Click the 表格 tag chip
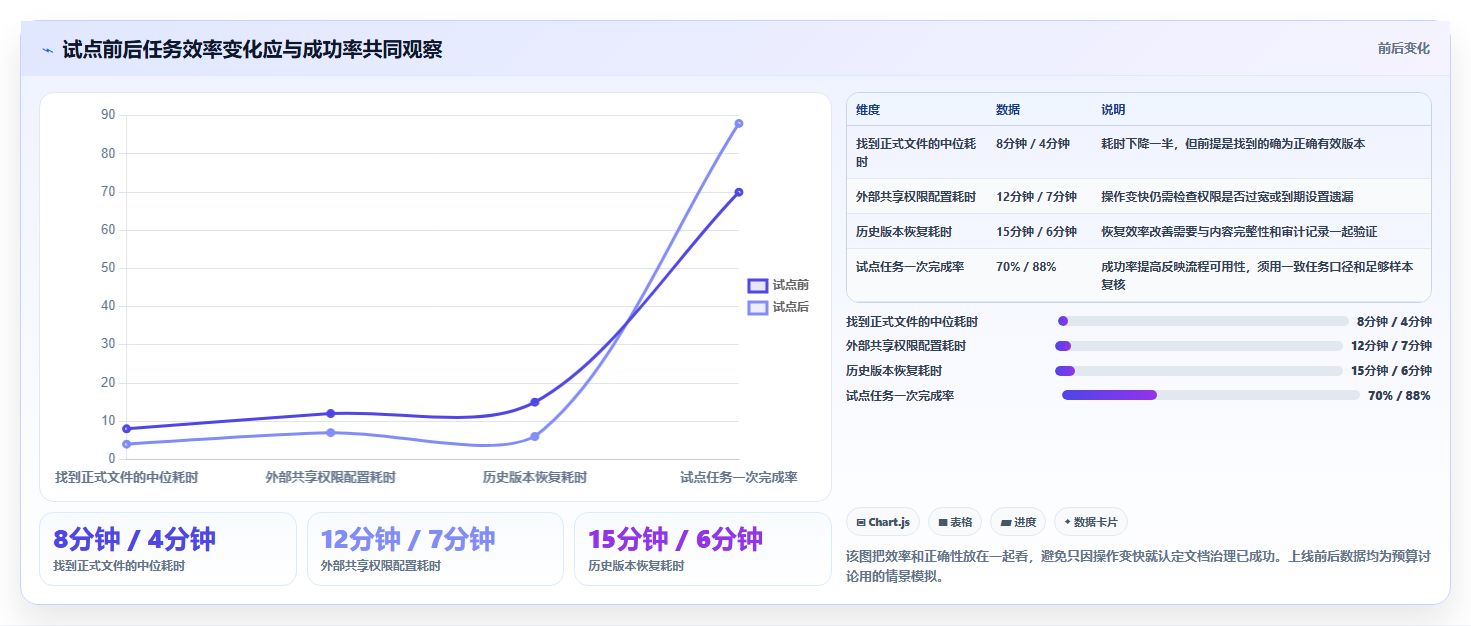Viewport: 1471px width, 626px height. tap(955, 522)
